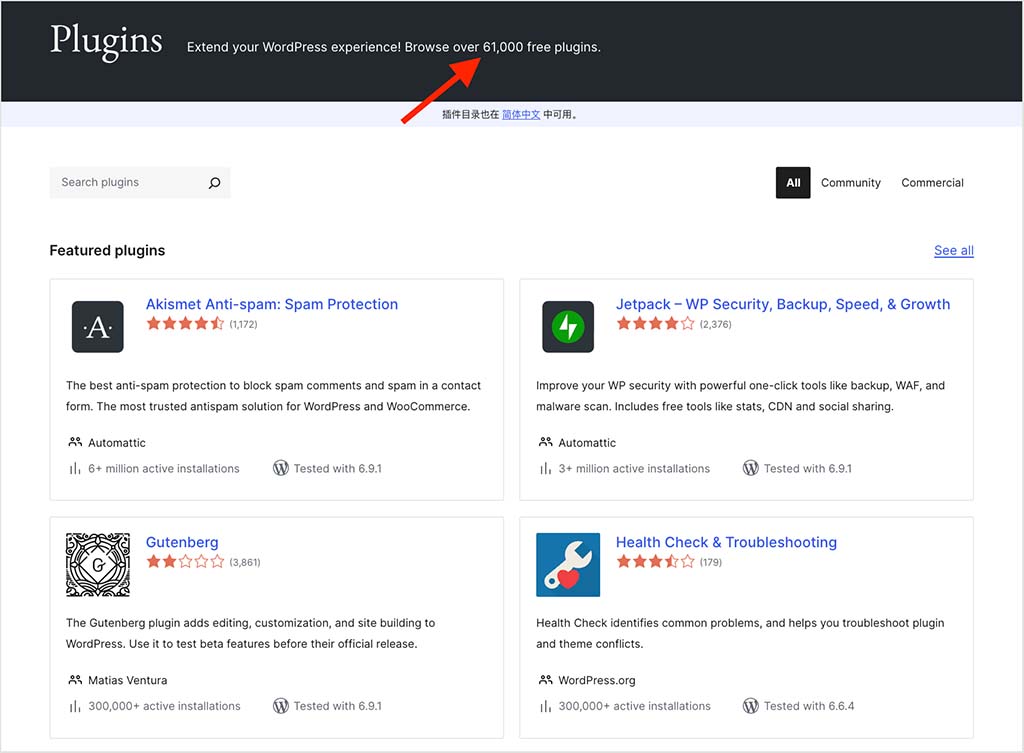Click the WordPress icon near Health Check's tested version
This screenshot has width=1024, height=753.
point(751,706)
